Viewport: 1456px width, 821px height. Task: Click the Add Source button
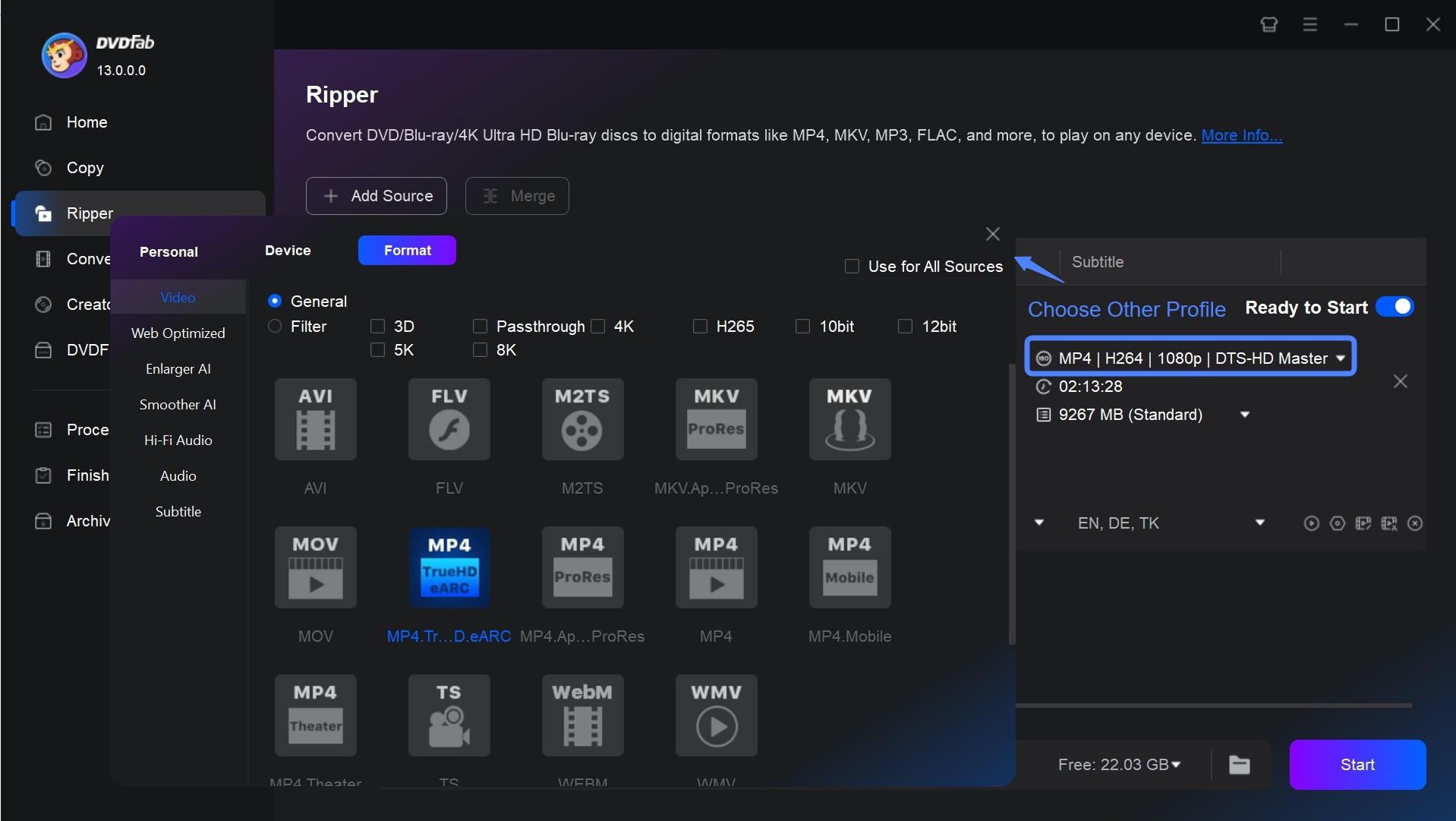pos(376,195)
